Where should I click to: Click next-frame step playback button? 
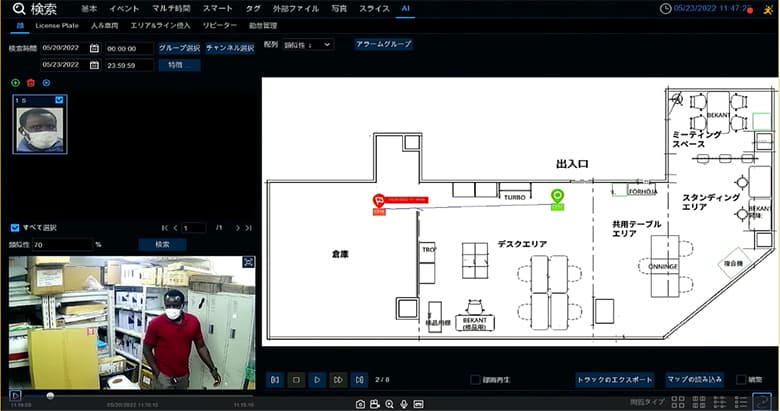[x=359, y=380]
